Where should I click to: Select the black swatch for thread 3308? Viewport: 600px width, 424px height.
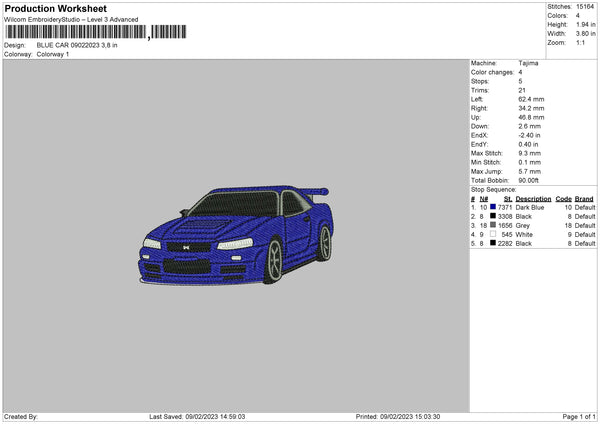[494, 215]
